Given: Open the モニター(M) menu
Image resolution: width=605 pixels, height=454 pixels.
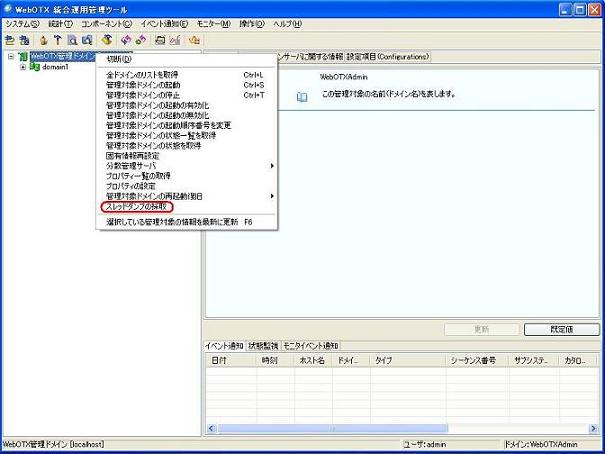Looking at the screenshot, I should pyautogui.click(x=213, y=24).
